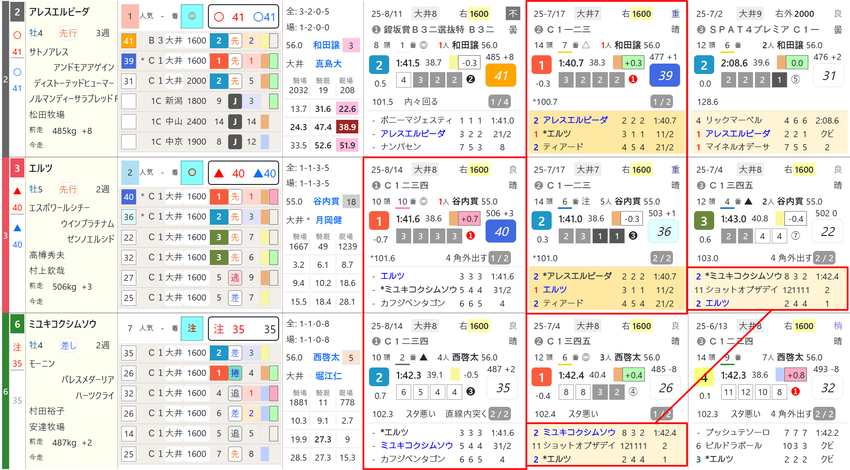Click the 36 index badge in エルツ's 25-7/17 race
Screen dimensions: 850x470
(665, 231)
